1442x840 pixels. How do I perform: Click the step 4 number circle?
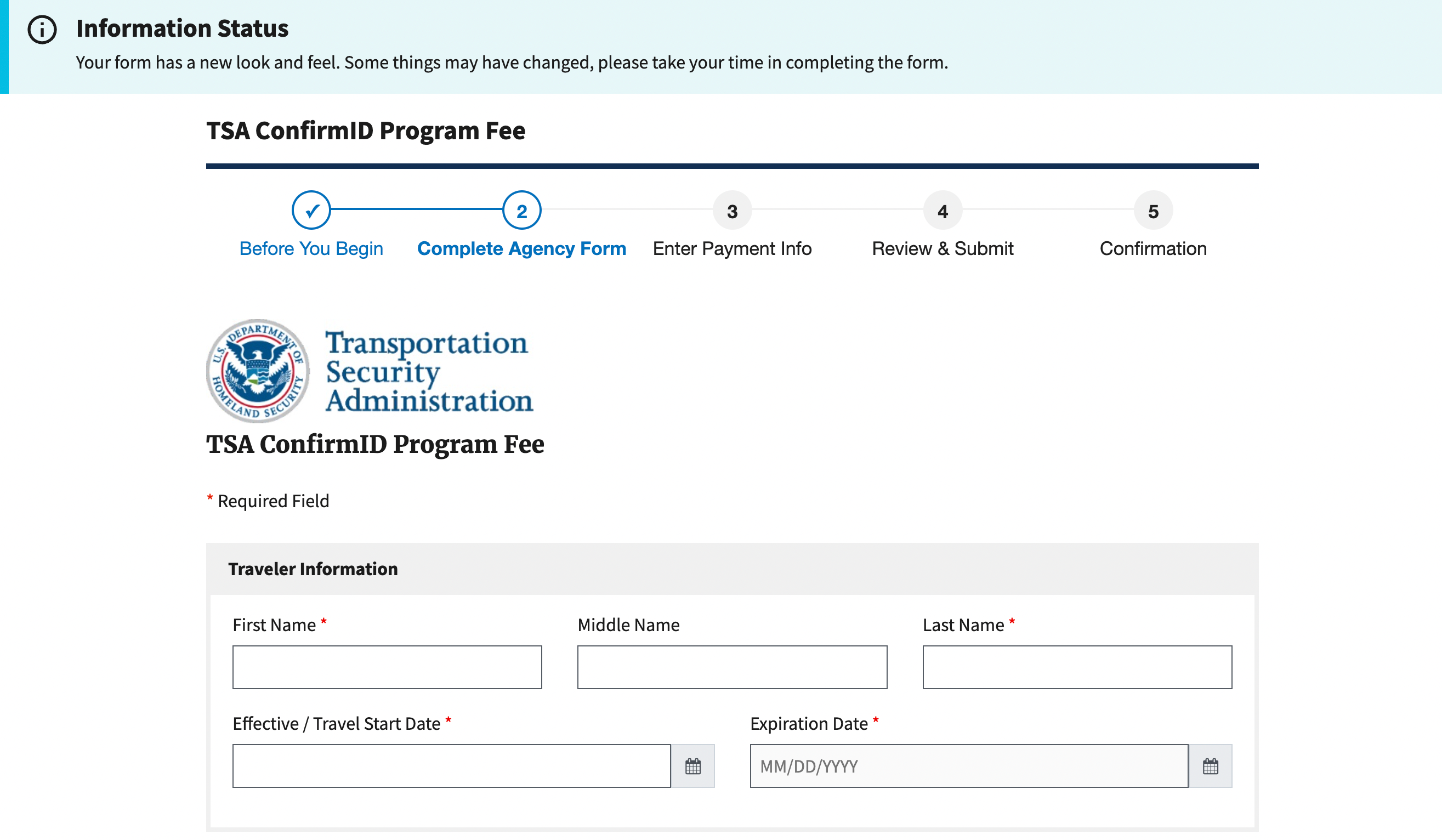coord(943,211)
